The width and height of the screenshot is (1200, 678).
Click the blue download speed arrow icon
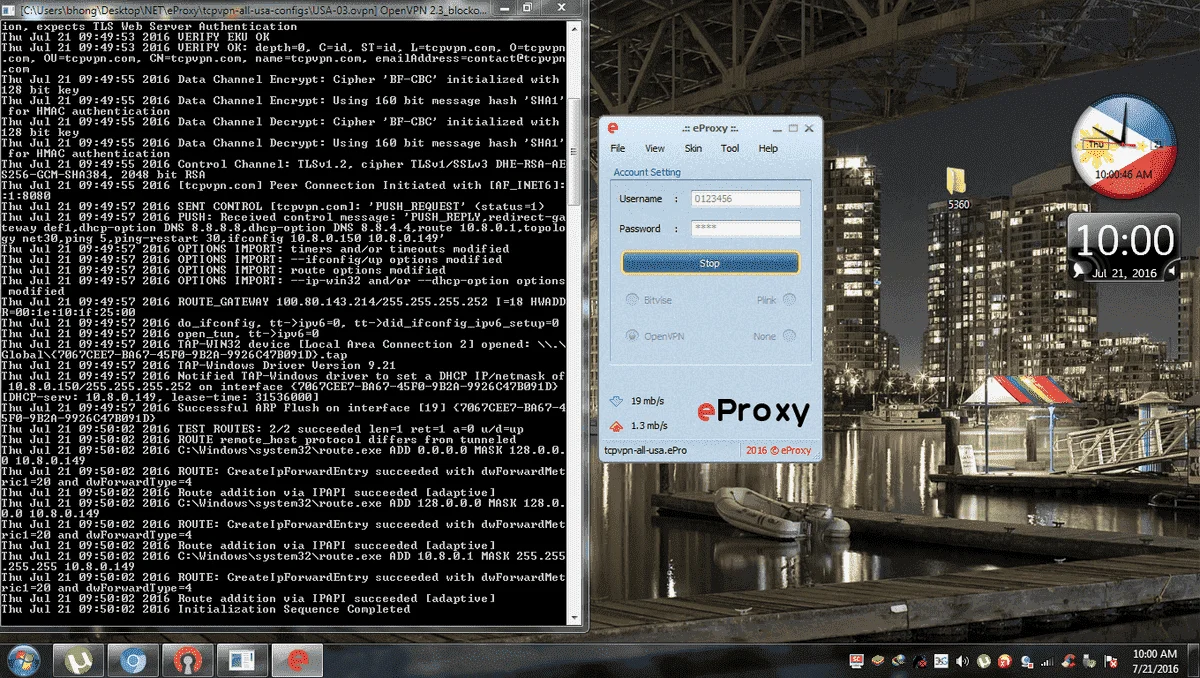click(615, 402)
